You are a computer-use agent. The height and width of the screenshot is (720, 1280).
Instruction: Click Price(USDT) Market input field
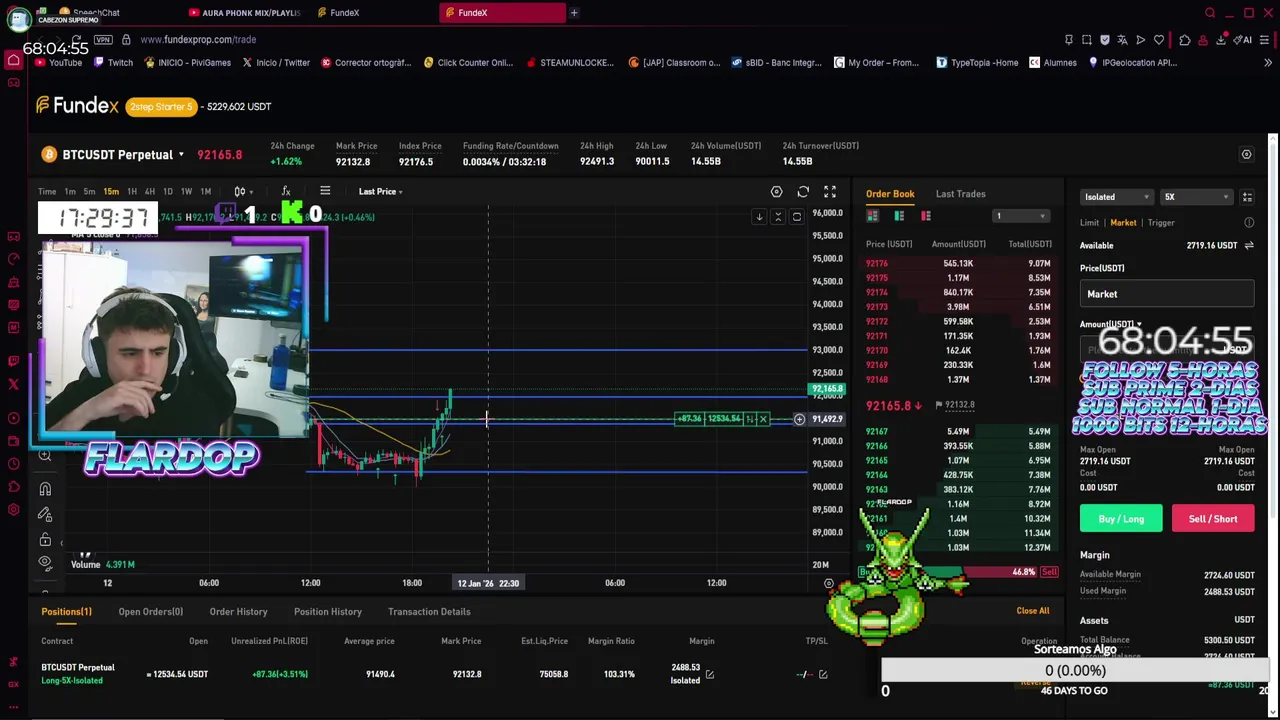pyautogui.click(x=1167, y=294)
